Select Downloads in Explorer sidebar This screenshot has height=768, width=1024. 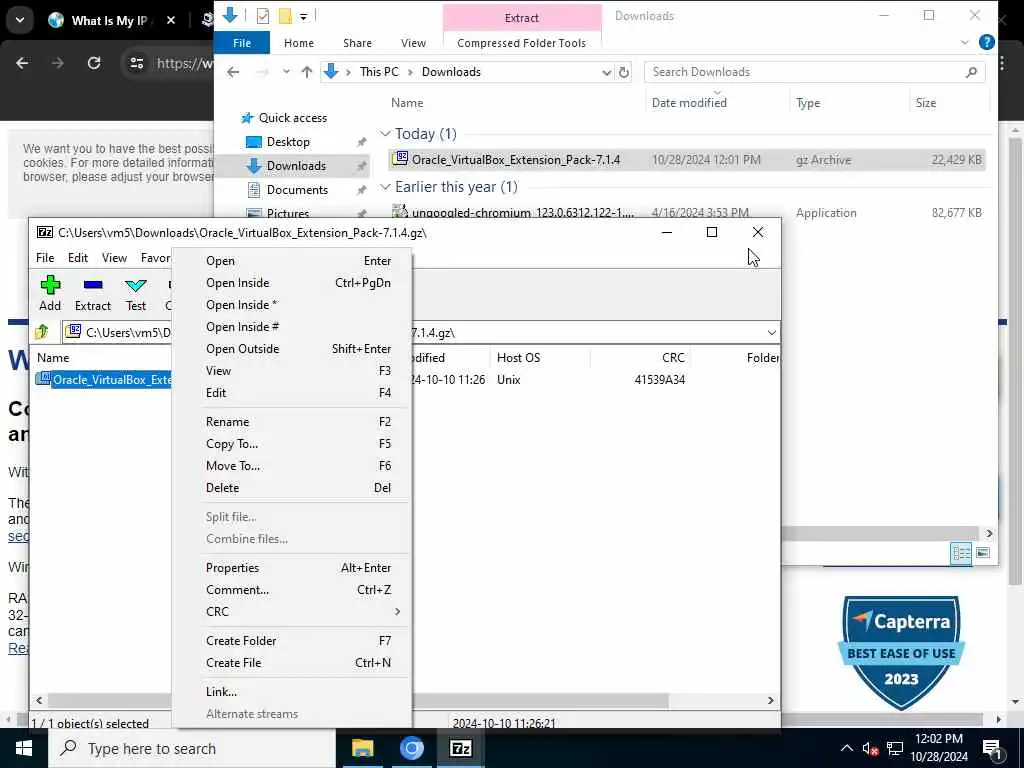click(x=296, y=166)
